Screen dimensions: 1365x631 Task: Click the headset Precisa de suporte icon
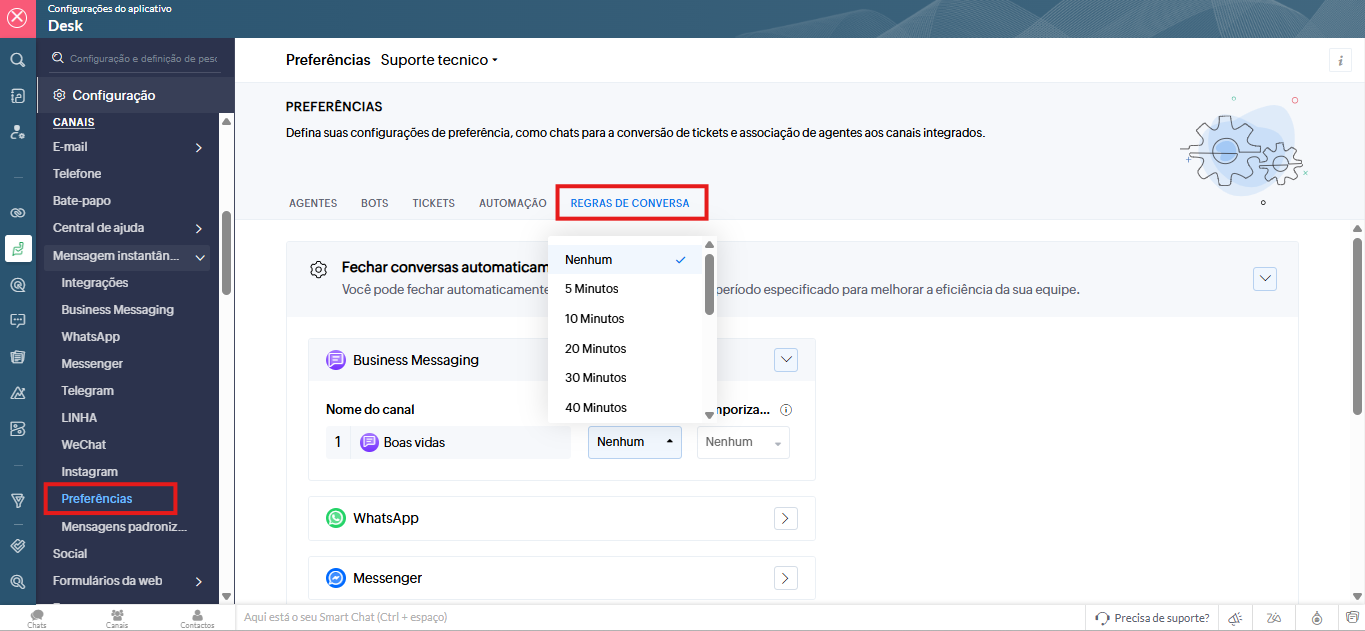(x=1102, y=618)
